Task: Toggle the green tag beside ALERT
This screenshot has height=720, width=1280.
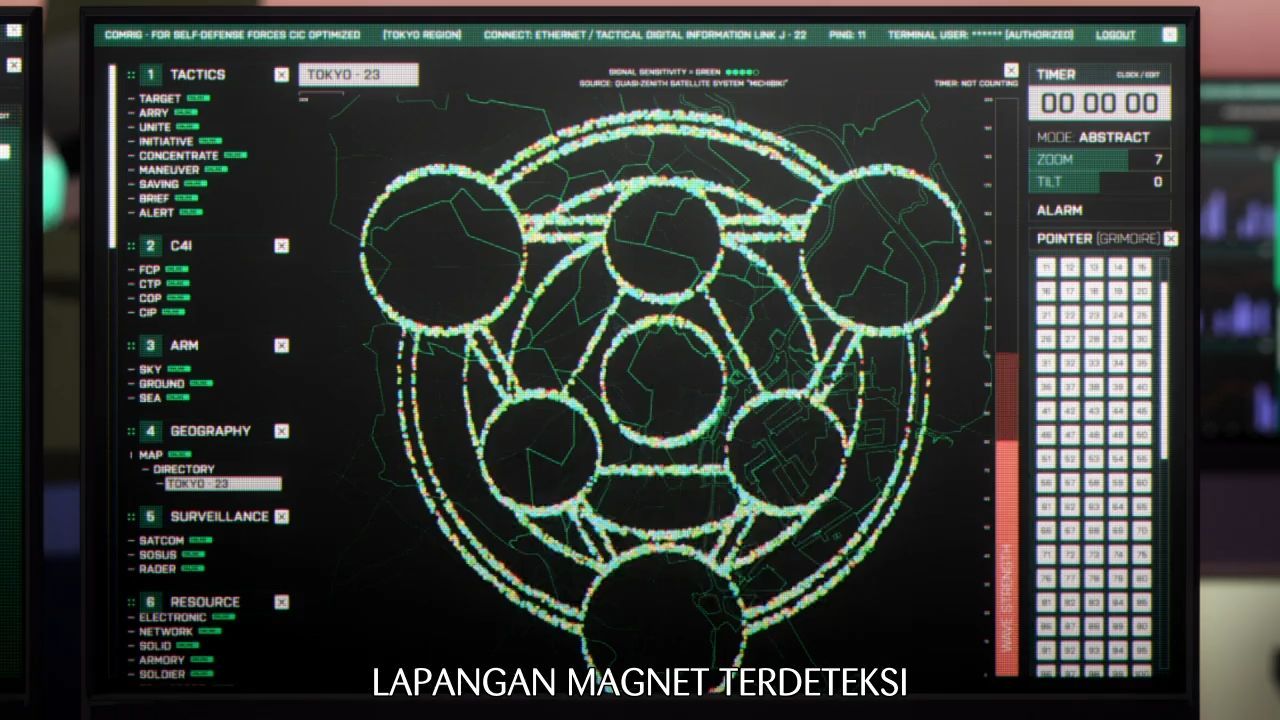Action: pos(190,212)
